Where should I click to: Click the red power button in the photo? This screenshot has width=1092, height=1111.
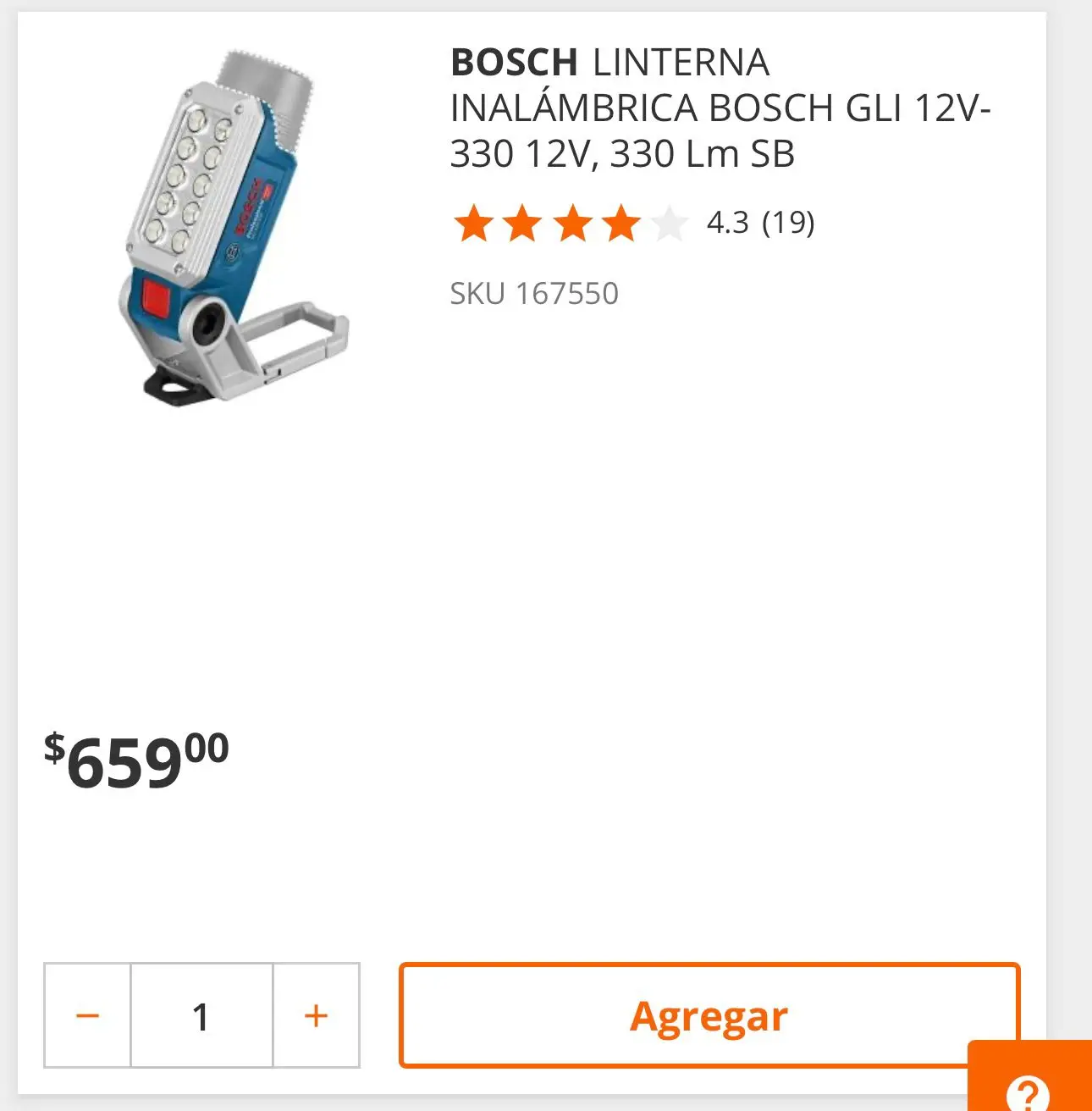coord(156,299)
